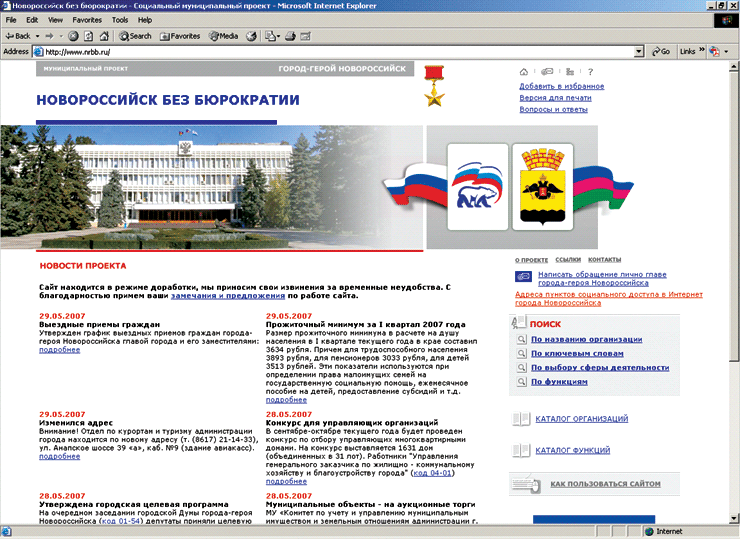The image size is (740, 539).
Task: Open the File menu
Action: click(x=11, y=20)
